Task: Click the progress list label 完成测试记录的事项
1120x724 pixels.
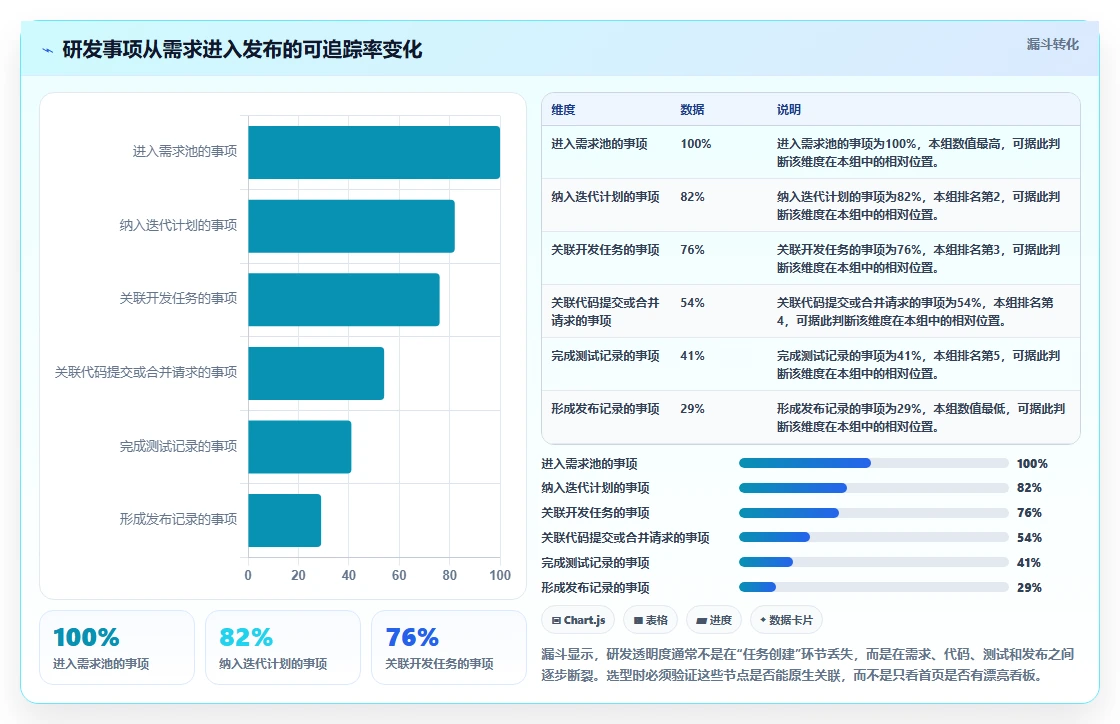Action: [595, 563]
